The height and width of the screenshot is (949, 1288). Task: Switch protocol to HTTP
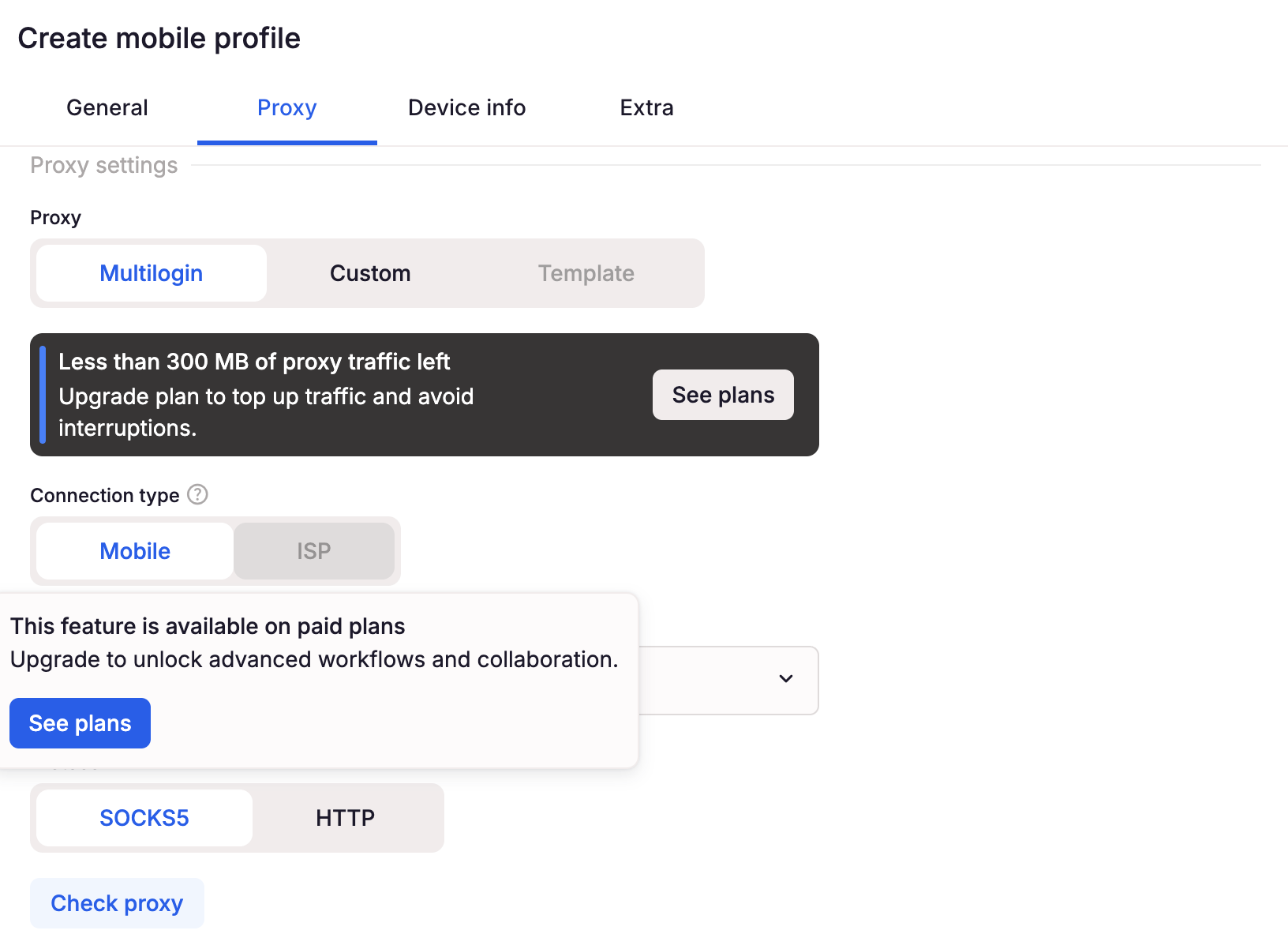(x=346, y=818)
